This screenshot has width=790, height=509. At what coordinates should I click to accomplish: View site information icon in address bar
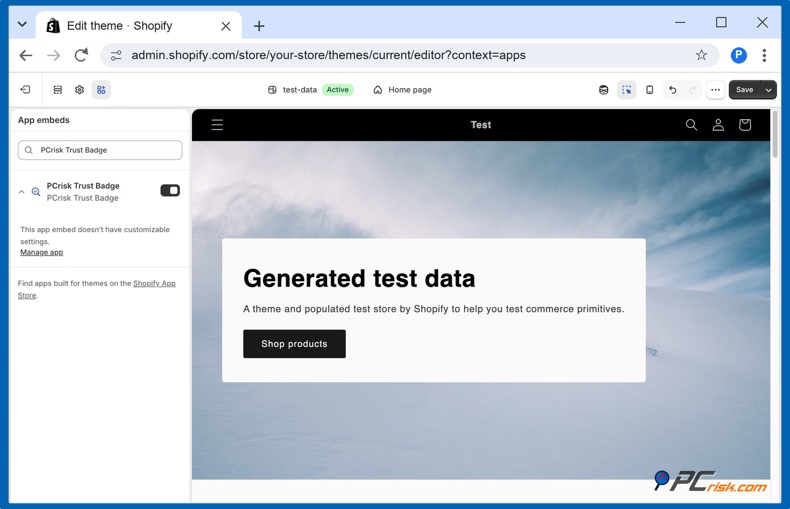point(116,55)
